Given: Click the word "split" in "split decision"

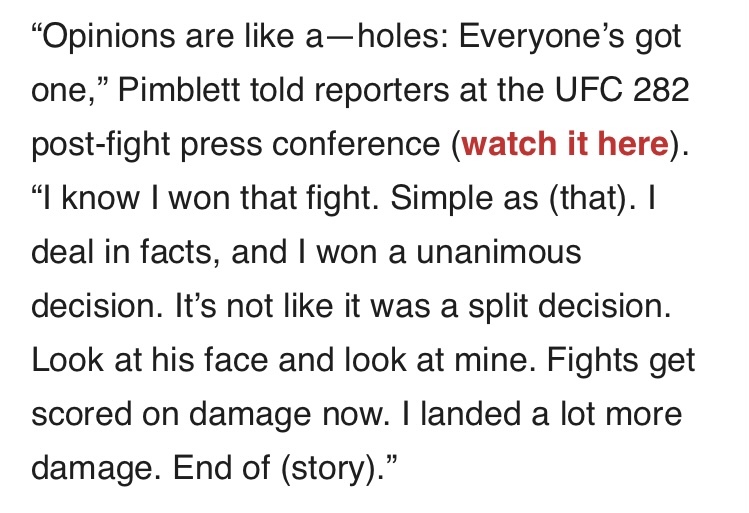Looking at the screenshot, I should [498, 308].
